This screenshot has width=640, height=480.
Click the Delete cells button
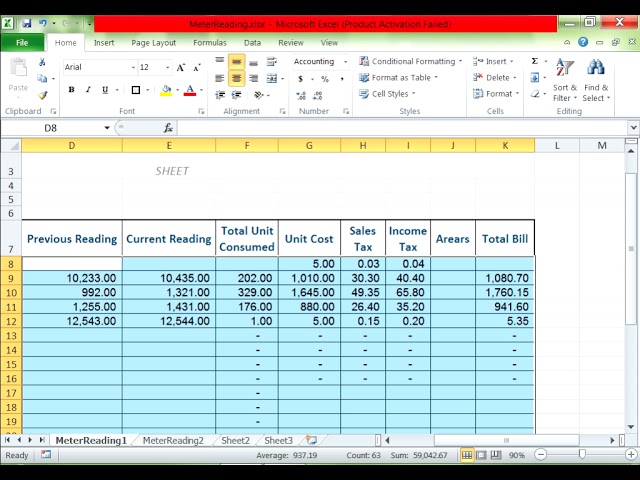coord(494,78)
